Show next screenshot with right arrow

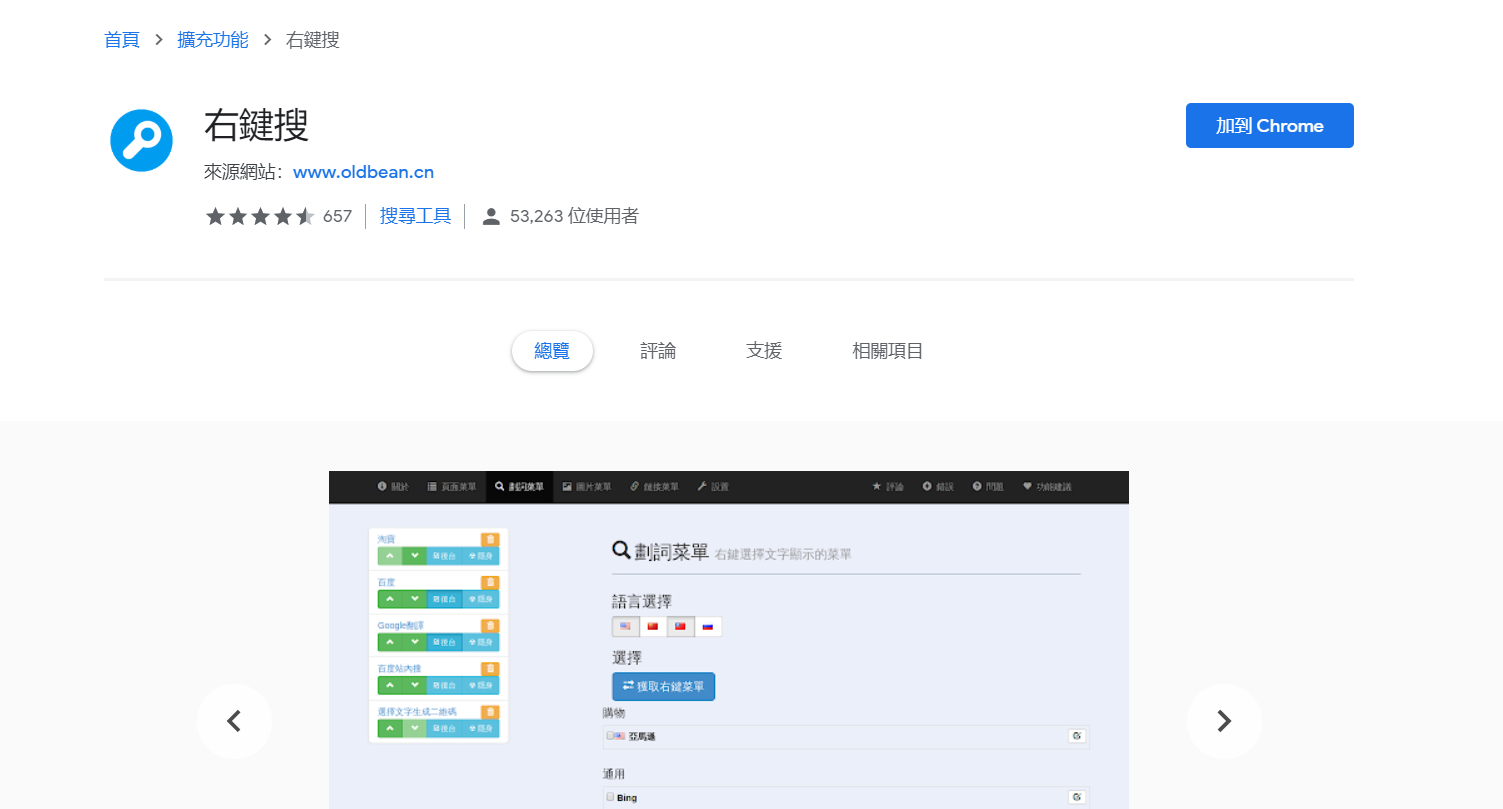coord(1223,721)
